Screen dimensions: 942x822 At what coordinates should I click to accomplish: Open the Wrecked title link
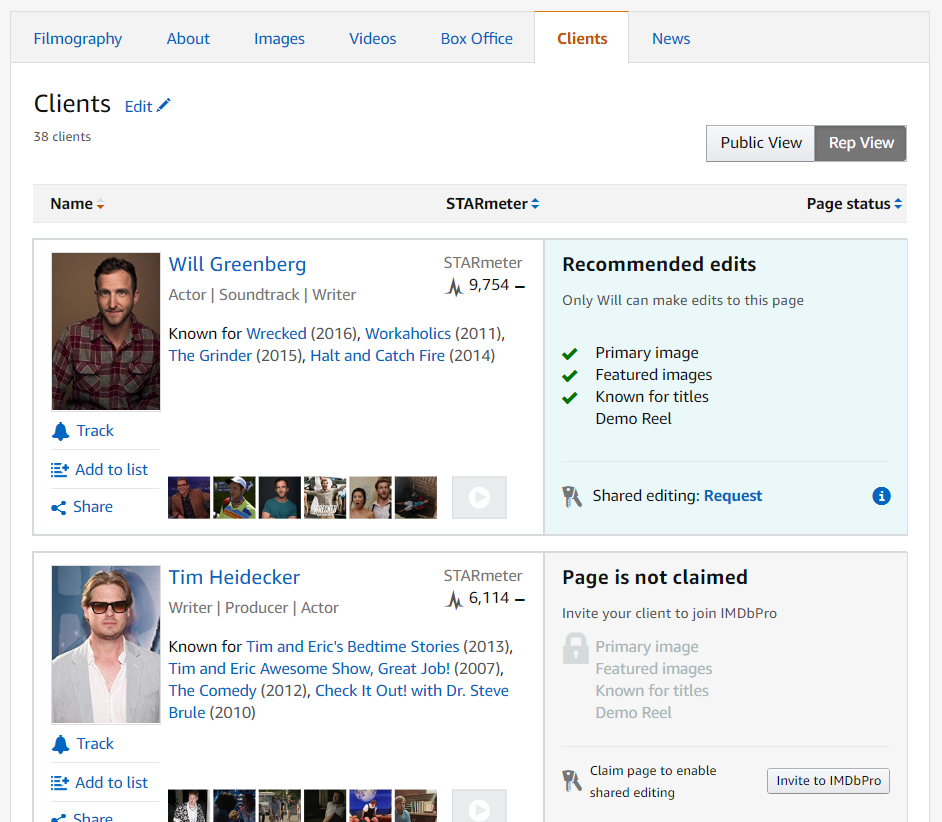(276, 333)
